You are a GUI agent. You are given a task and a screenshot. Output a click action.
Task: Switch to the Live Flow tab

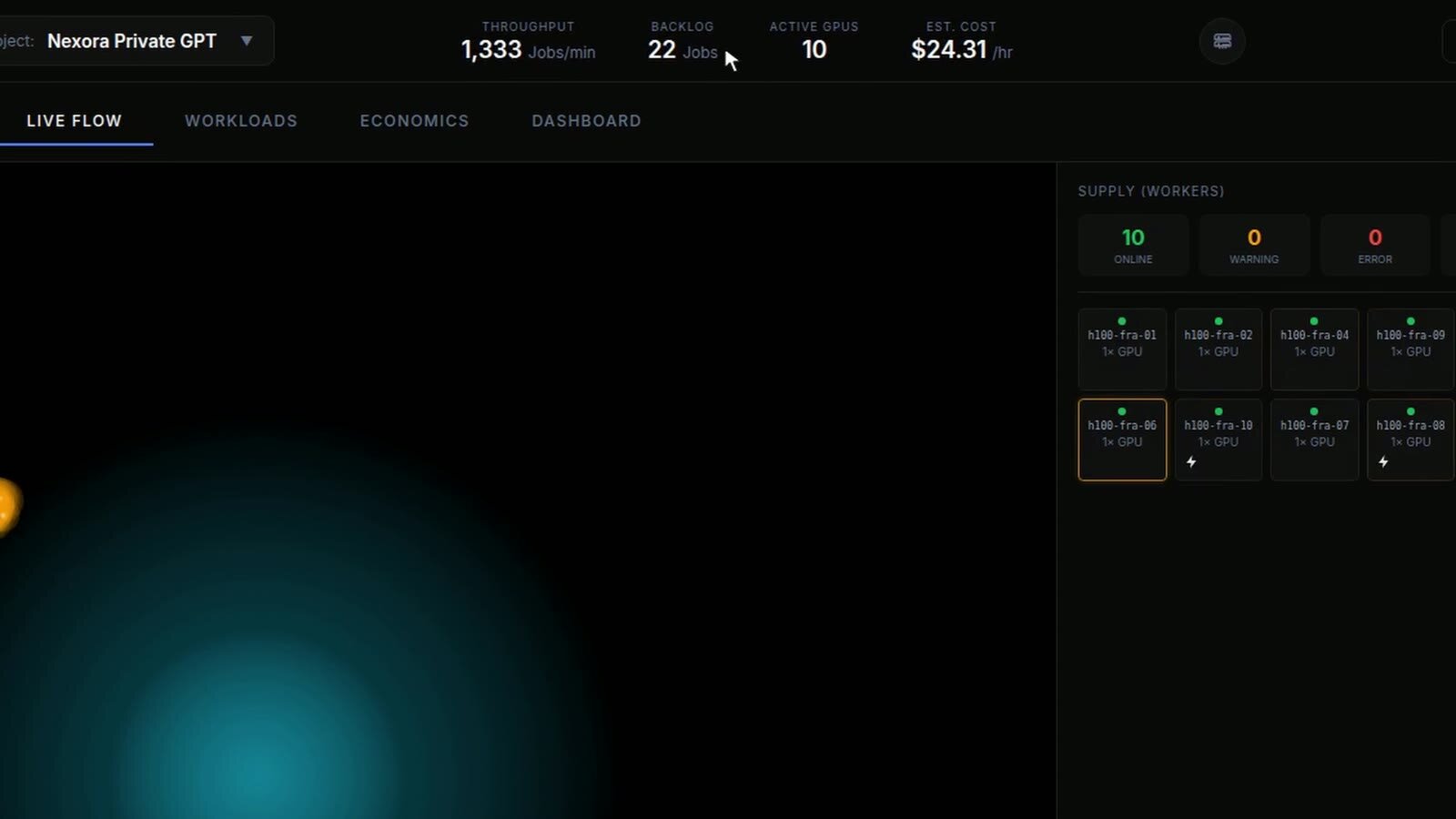(x=75, y=121)
